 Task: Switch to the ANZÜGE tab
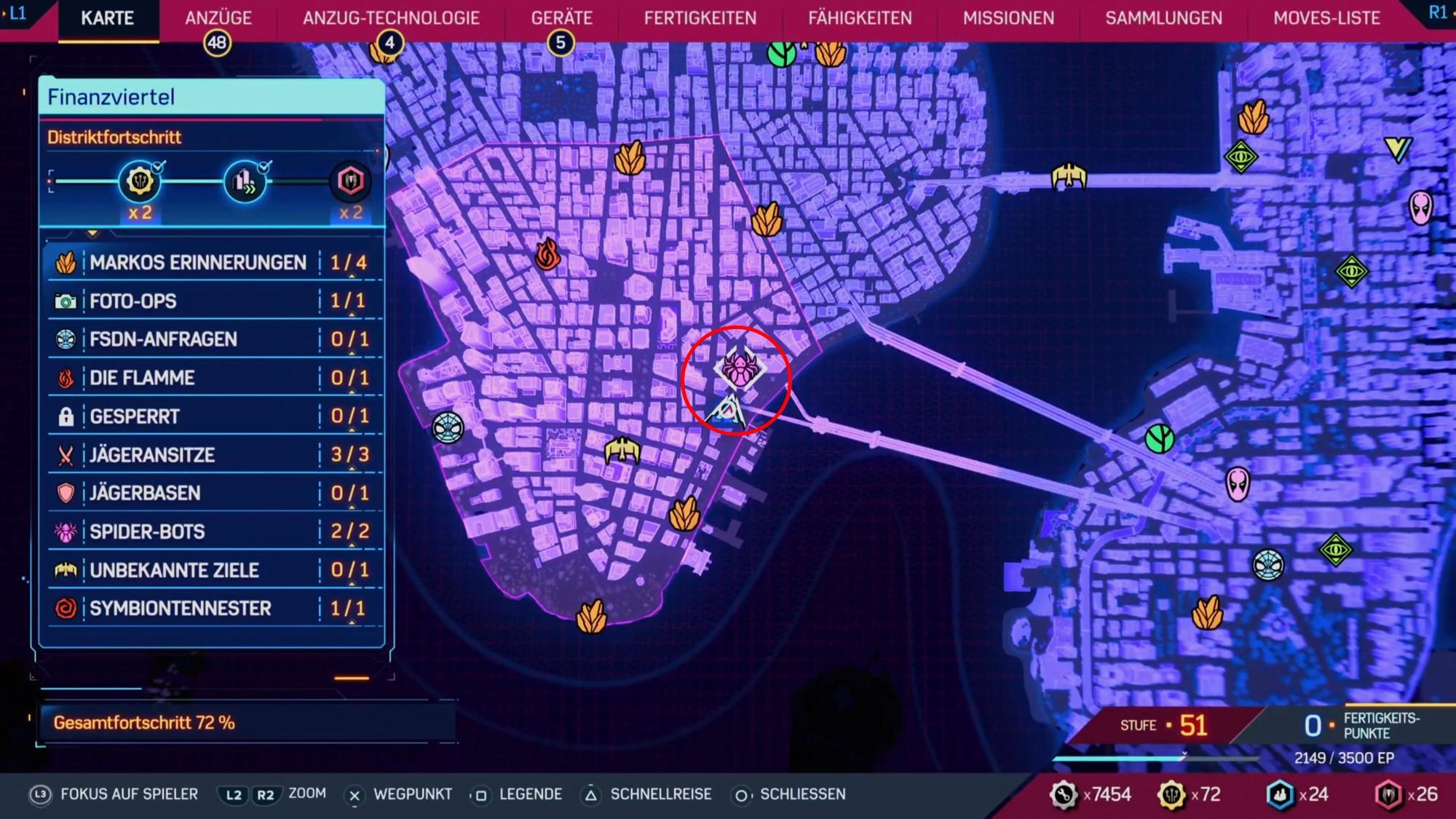click(218, 18)
